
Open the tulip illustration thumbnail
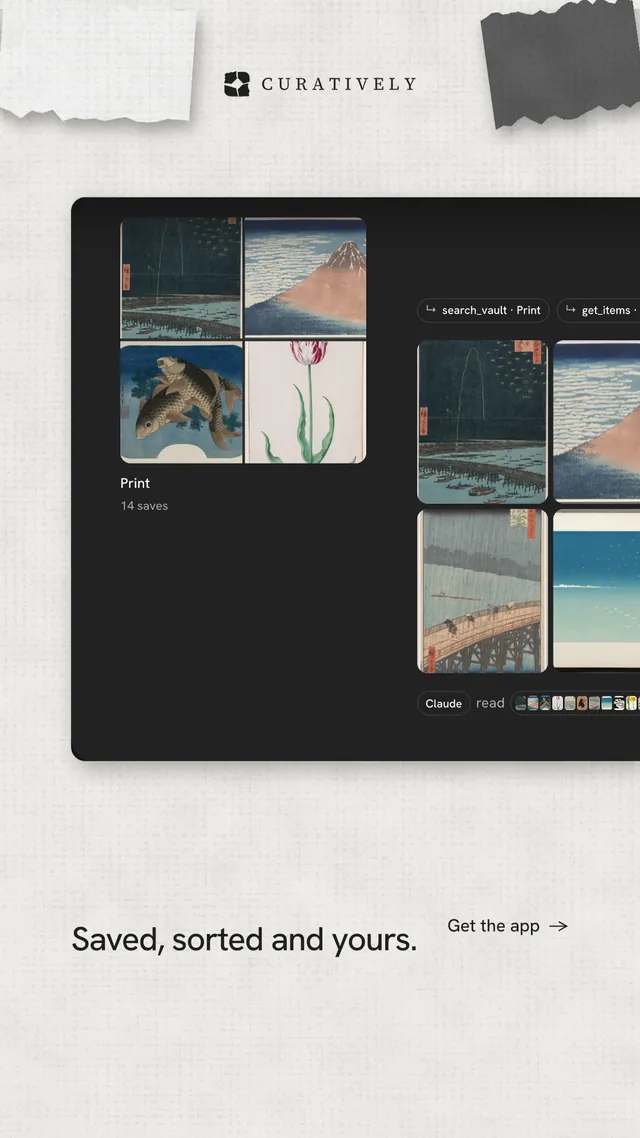[x=305, y=403]
